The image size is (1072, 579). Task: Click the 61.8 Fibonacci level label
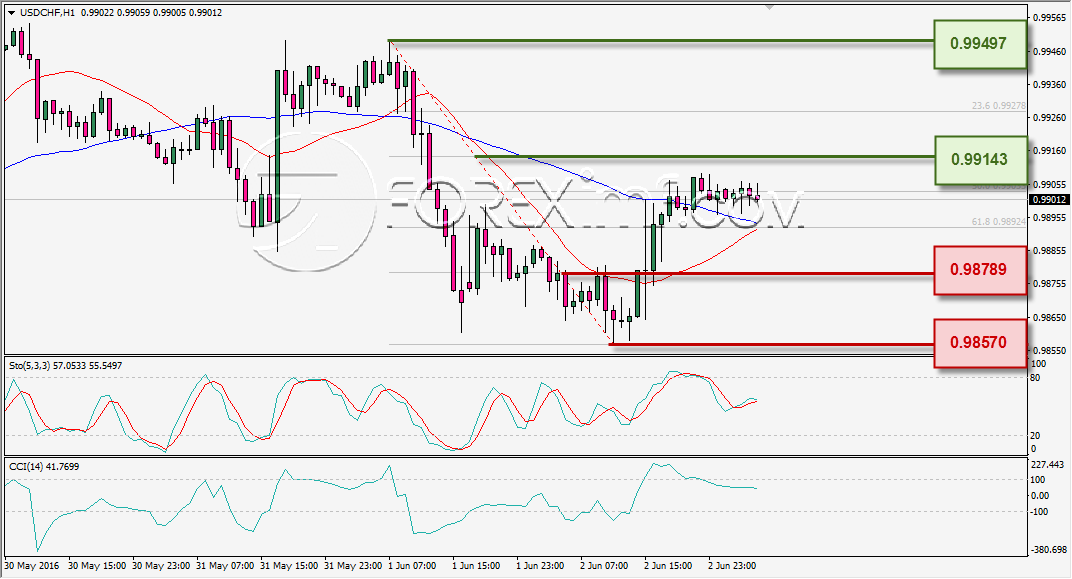pos(998,221)
